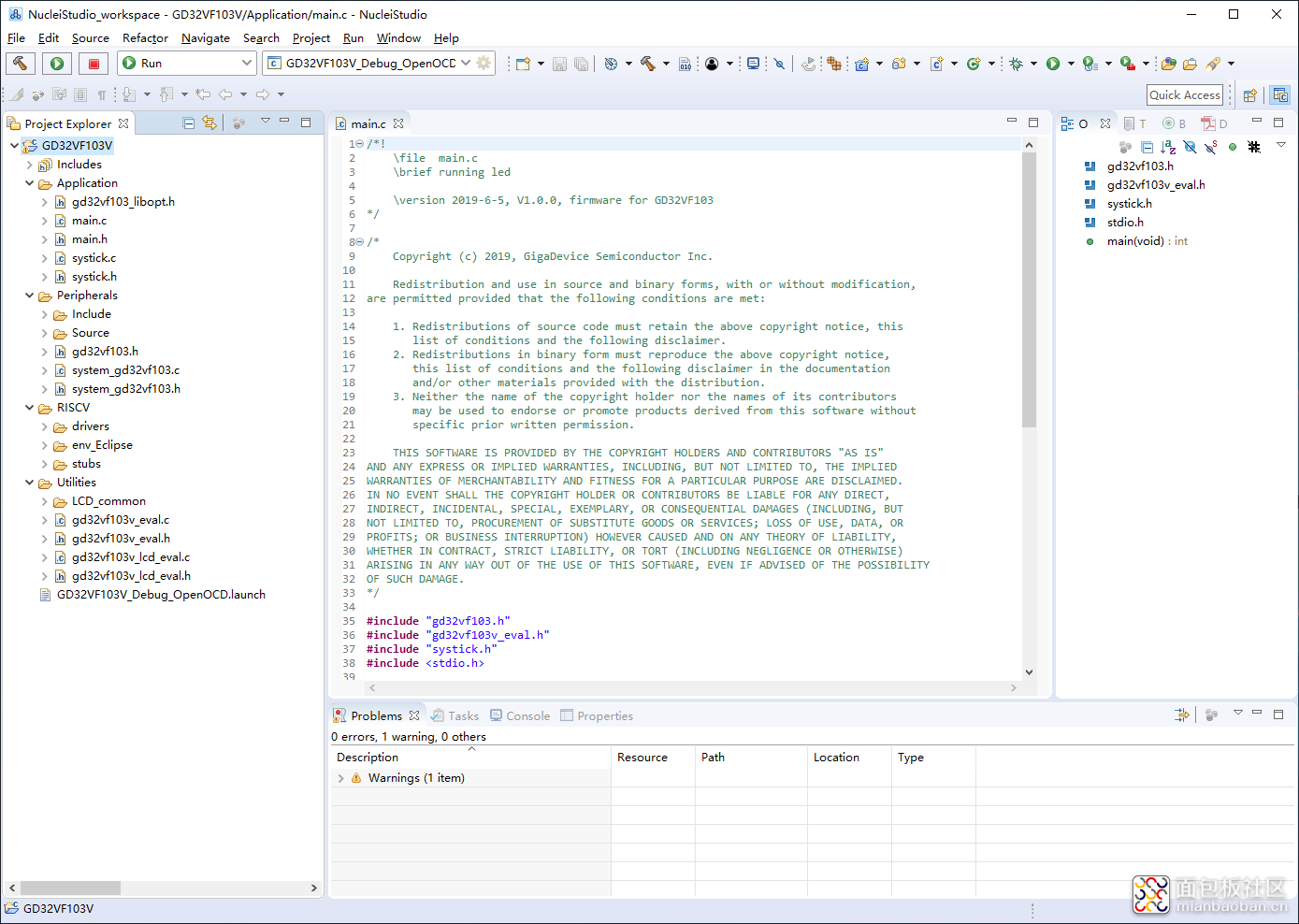Open the launch configuration gear settings
The width and height of the screenshot is (1299, 924).
484,64
